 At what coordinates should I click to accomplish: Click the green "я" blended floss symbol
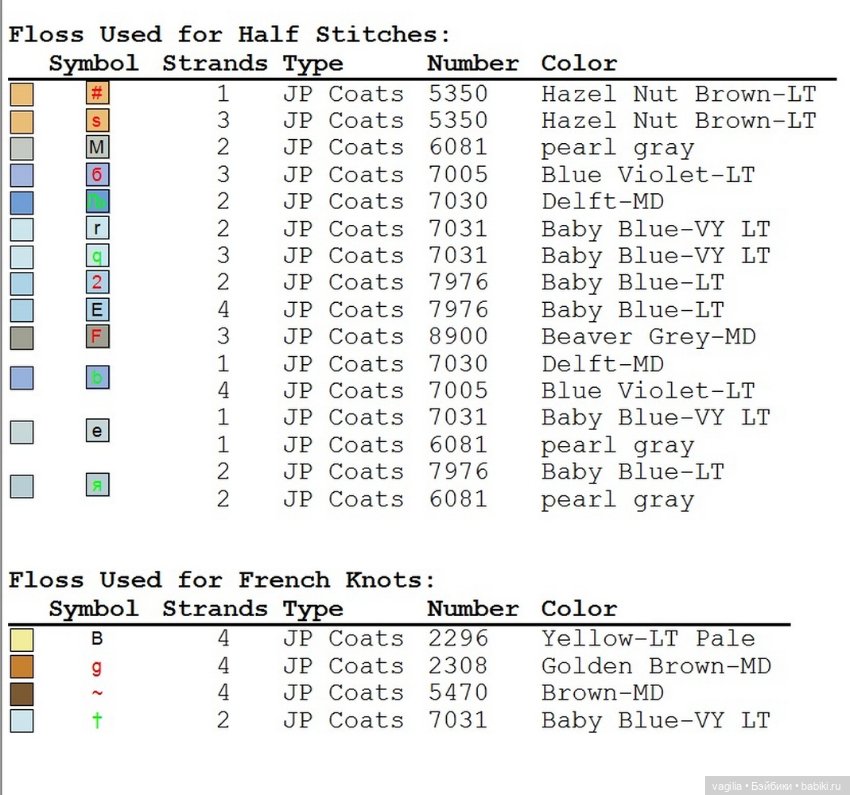point(97,486)
